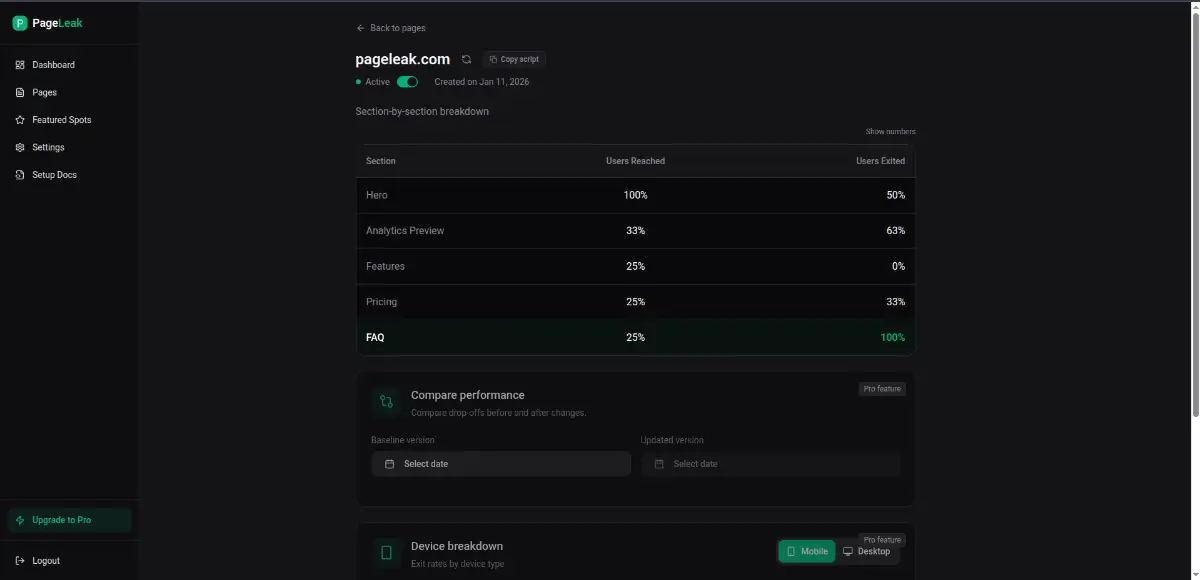The width and height of the screenshot is (1200, 580).
Task: Click the Device breakdown phone icon
Action: click(386, 553)
